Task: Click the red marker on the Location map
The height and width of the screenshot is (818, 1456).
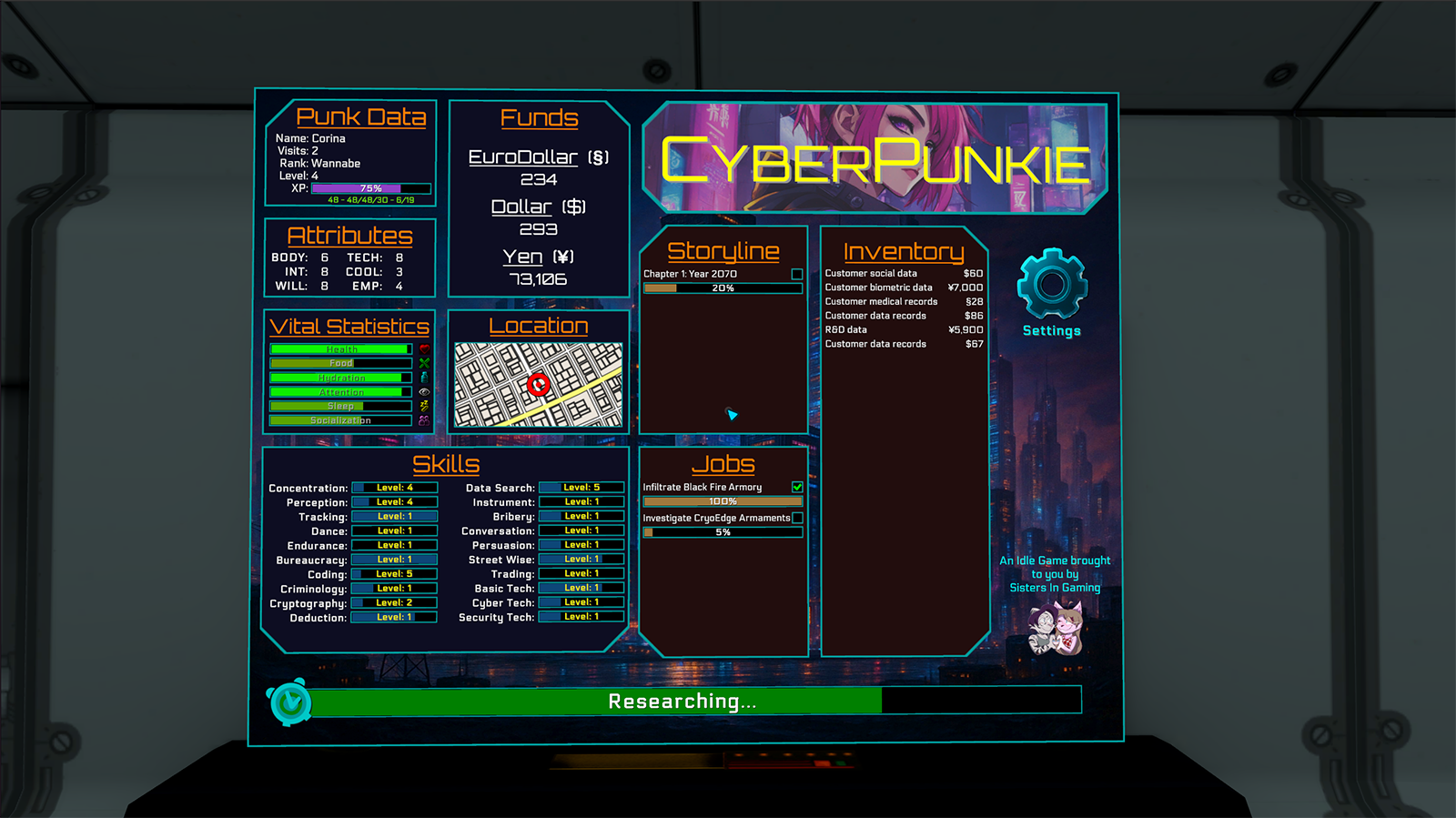Action: point(539,385)
